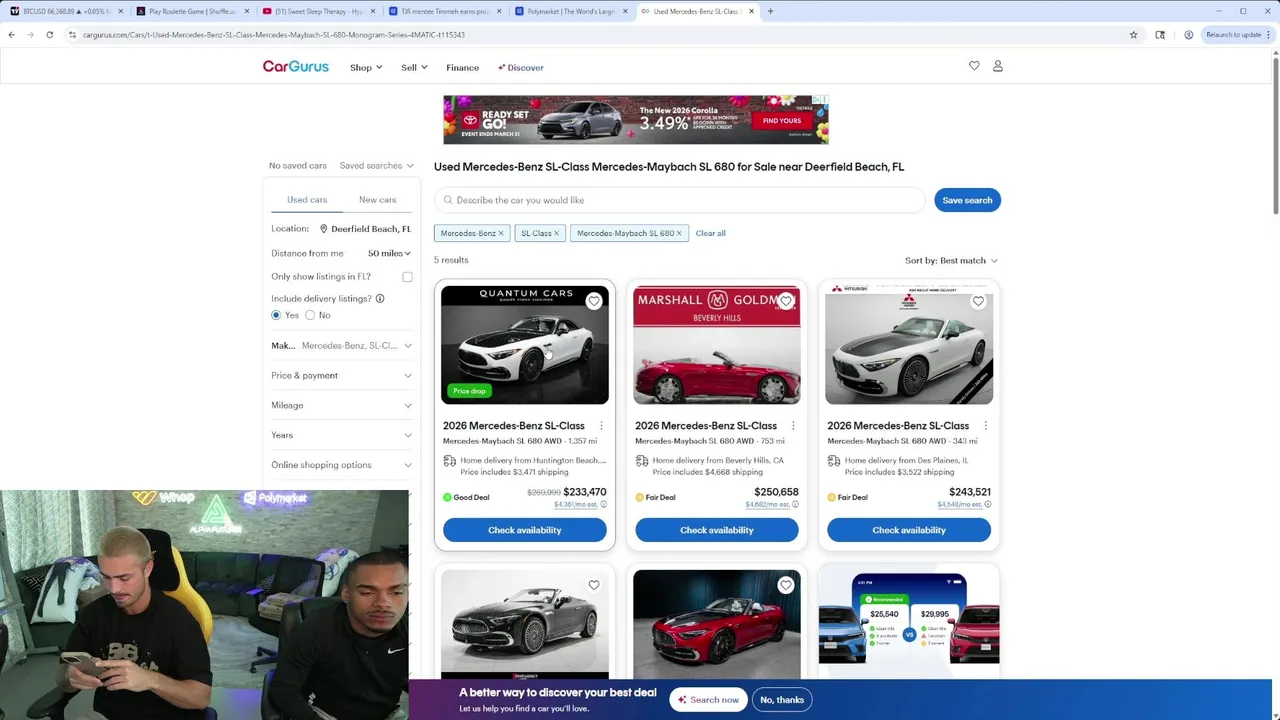This screenshot has height=720, width=1280.
Task: Click Describe the car search field
Action: tap(680, 200)
